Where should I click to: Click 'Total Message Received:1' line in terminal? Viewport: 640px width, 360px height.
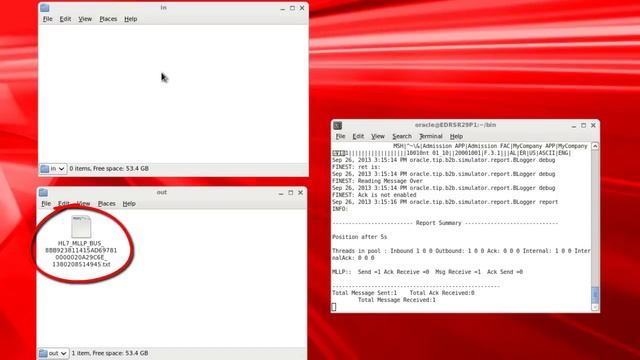397,300
